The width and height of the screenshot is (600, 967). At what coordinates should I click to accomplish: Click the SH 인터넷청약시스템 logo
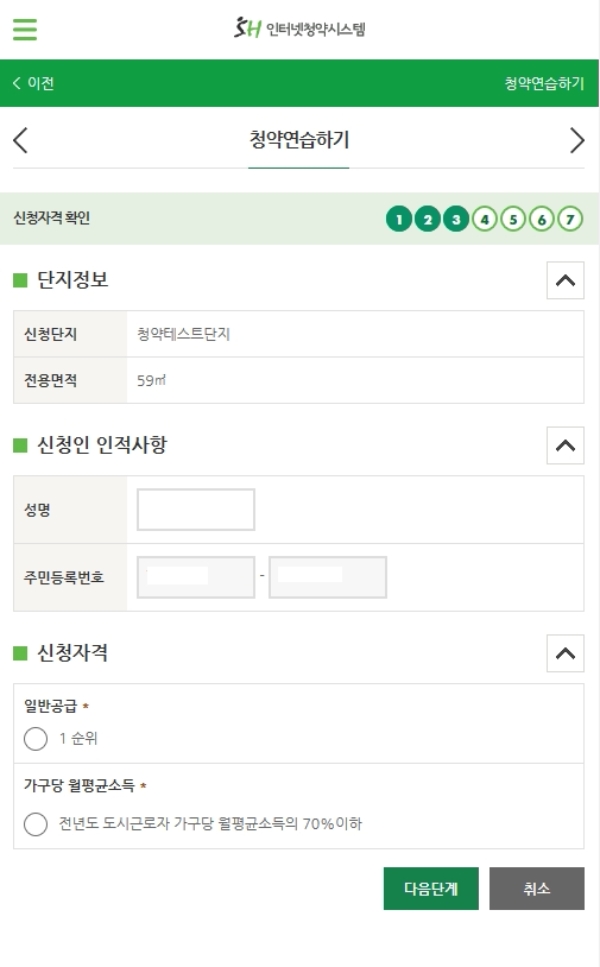[x=300, y=28]
